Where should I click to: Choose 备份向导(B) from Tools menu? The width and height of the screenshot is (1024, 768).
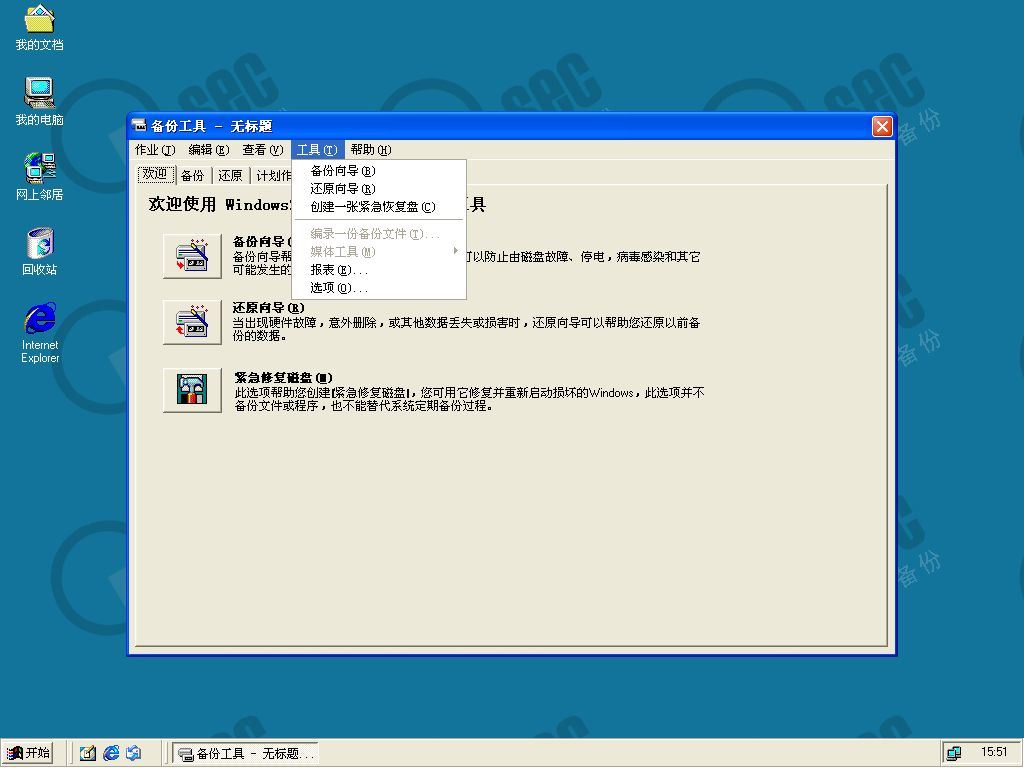coord(379,170)
